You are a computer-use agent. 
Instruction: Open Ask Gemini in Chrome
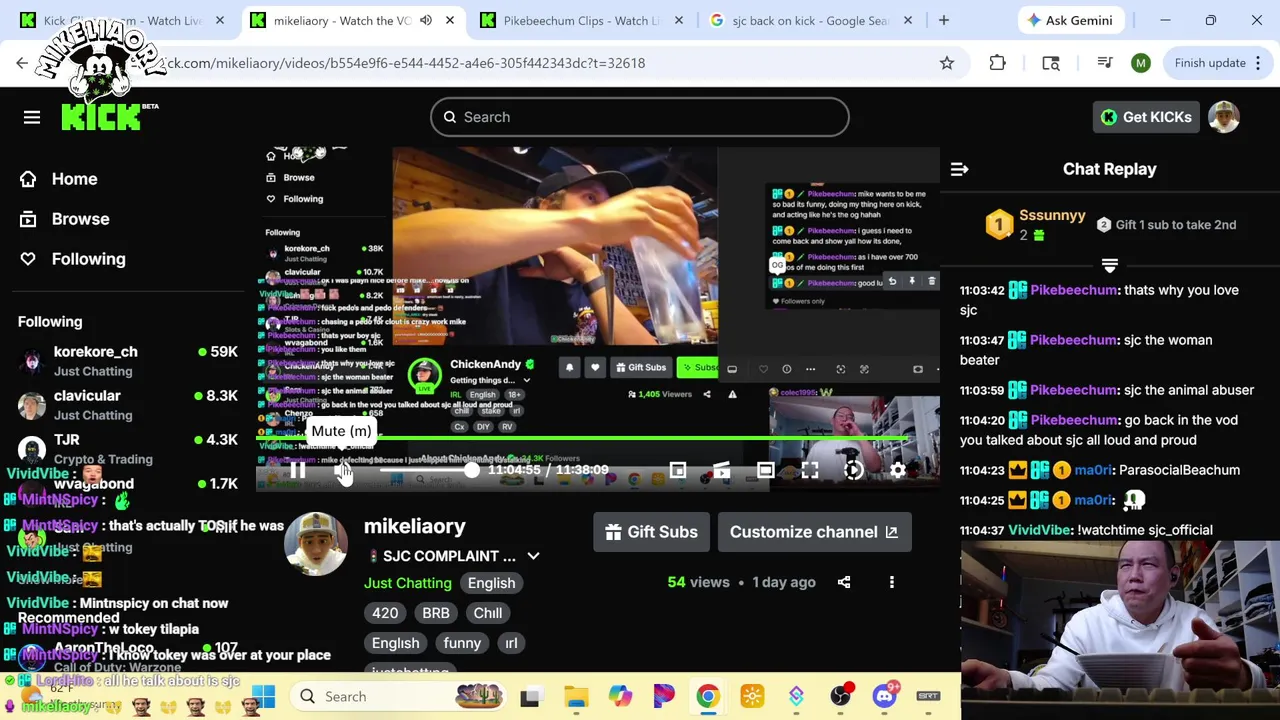tap(1070, 20)
